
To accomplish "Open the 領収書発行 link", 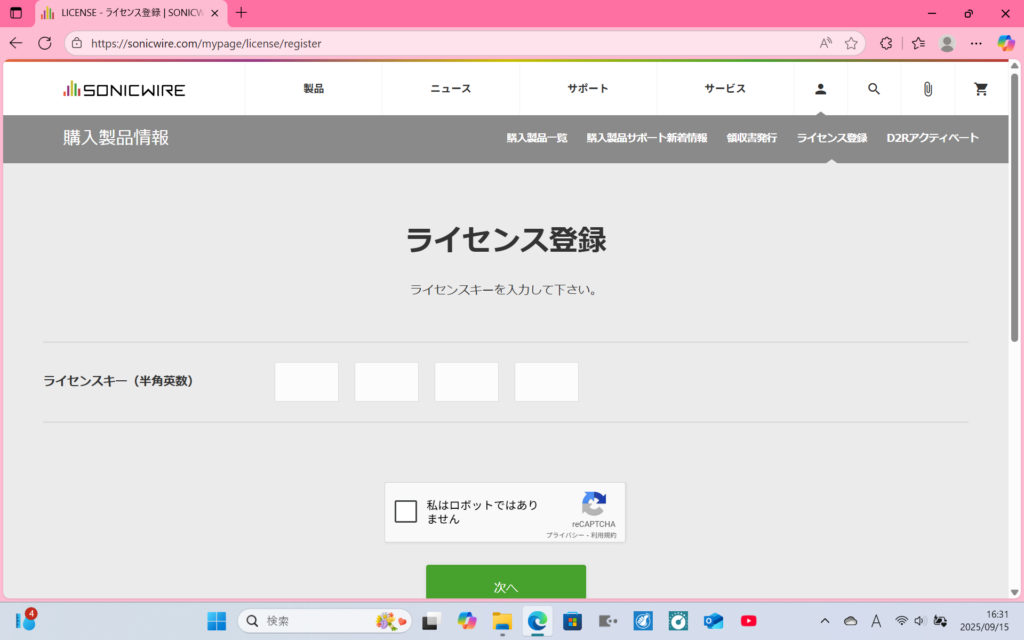I will point(751,138).
